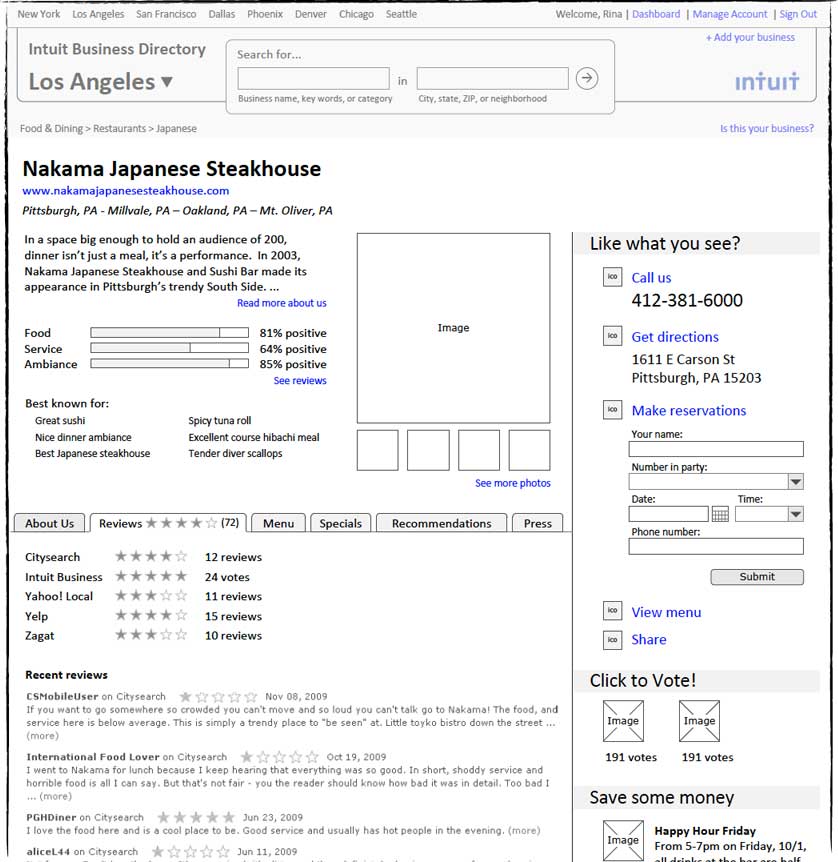Image resolution: width=838 pixels, height=862 pixels.
Task: Select the Reviews tab
Action: point(168,523)
